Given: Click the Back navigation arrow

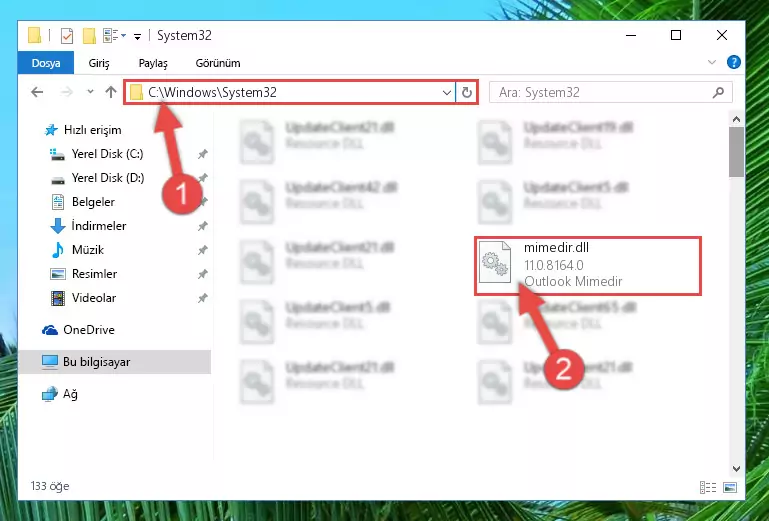Looking at the screenshot, I should [x=37, y=92].
